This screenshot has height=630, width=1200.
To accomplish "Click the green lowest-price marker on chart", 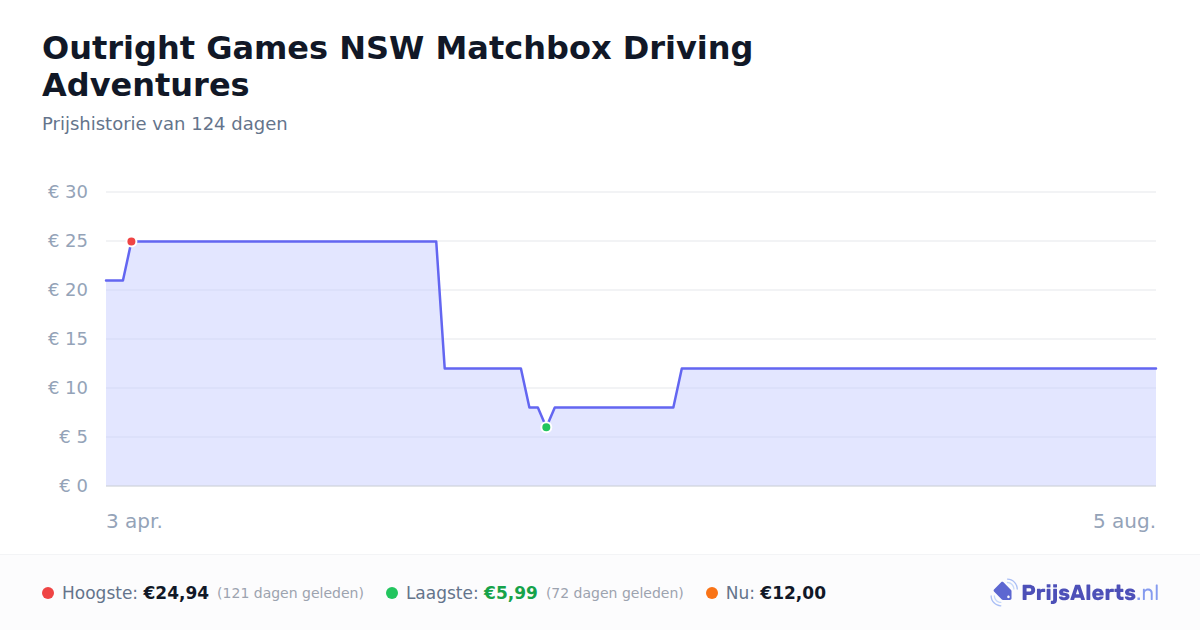I will click(546, 427).
